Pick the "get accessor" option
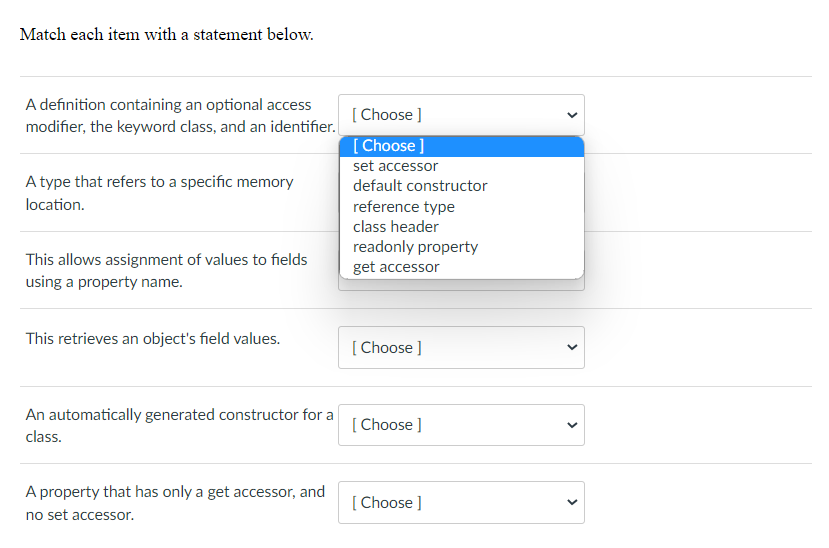The width and height of the screenshot is (829, 548). pos(396,267)
